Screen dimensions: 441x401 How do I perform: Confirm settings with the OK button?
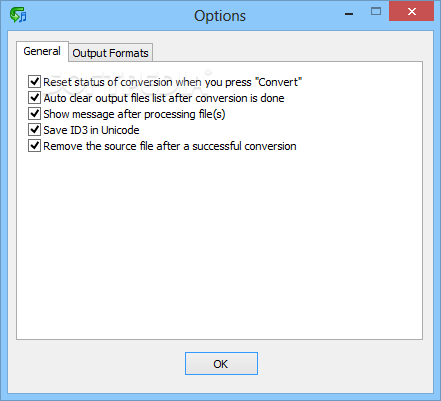coord(221,364)
